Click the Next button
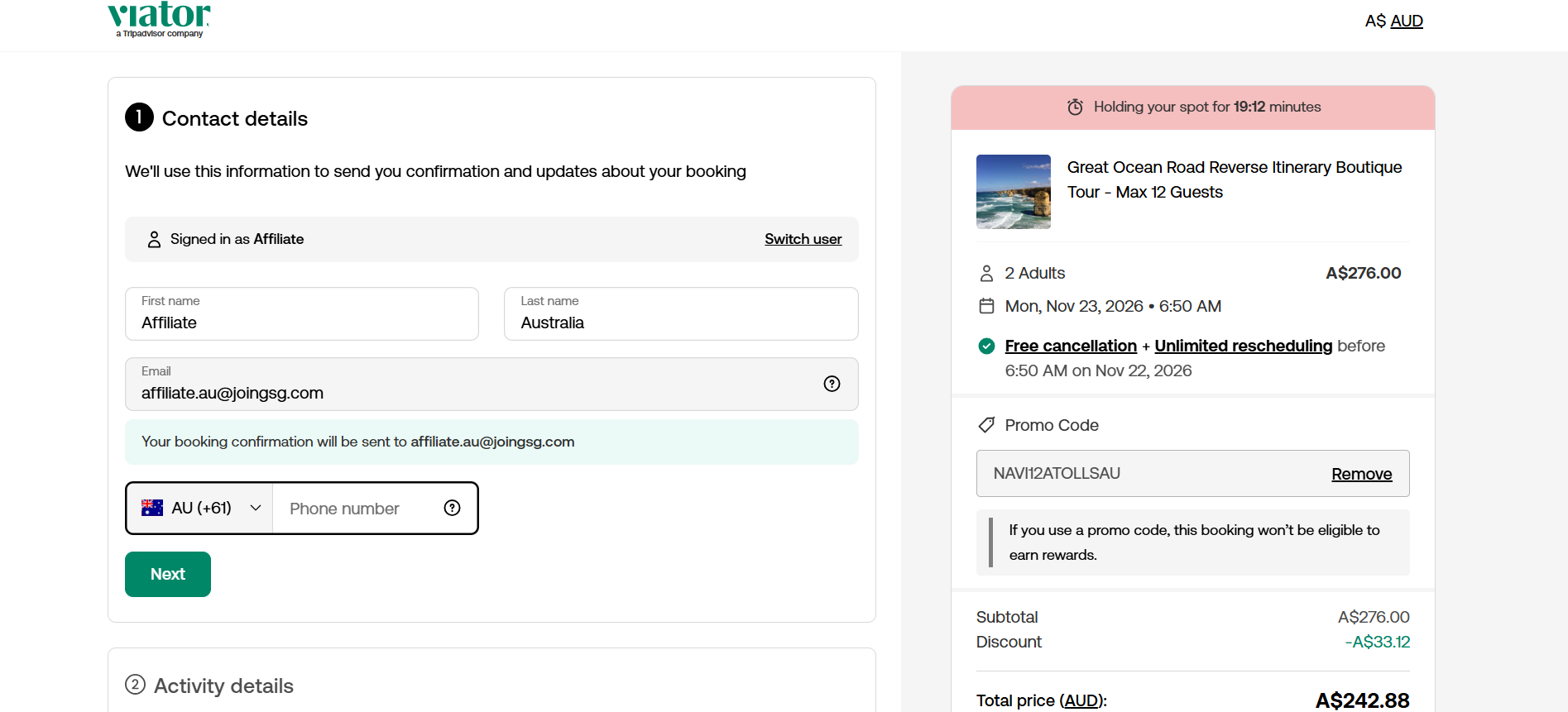This screenshot has width=1568, height=712. [168, 574]
